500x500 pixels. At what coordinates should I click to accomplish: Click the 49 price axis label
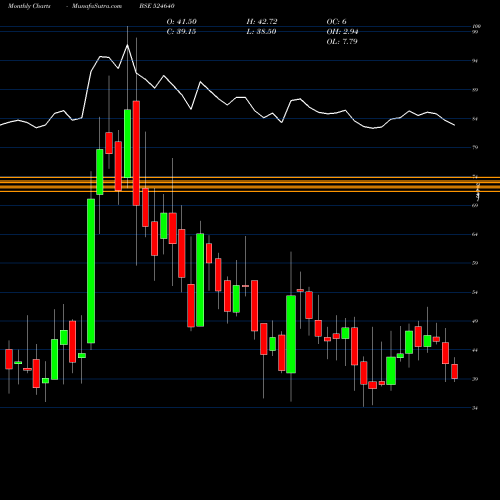(475, 321)
